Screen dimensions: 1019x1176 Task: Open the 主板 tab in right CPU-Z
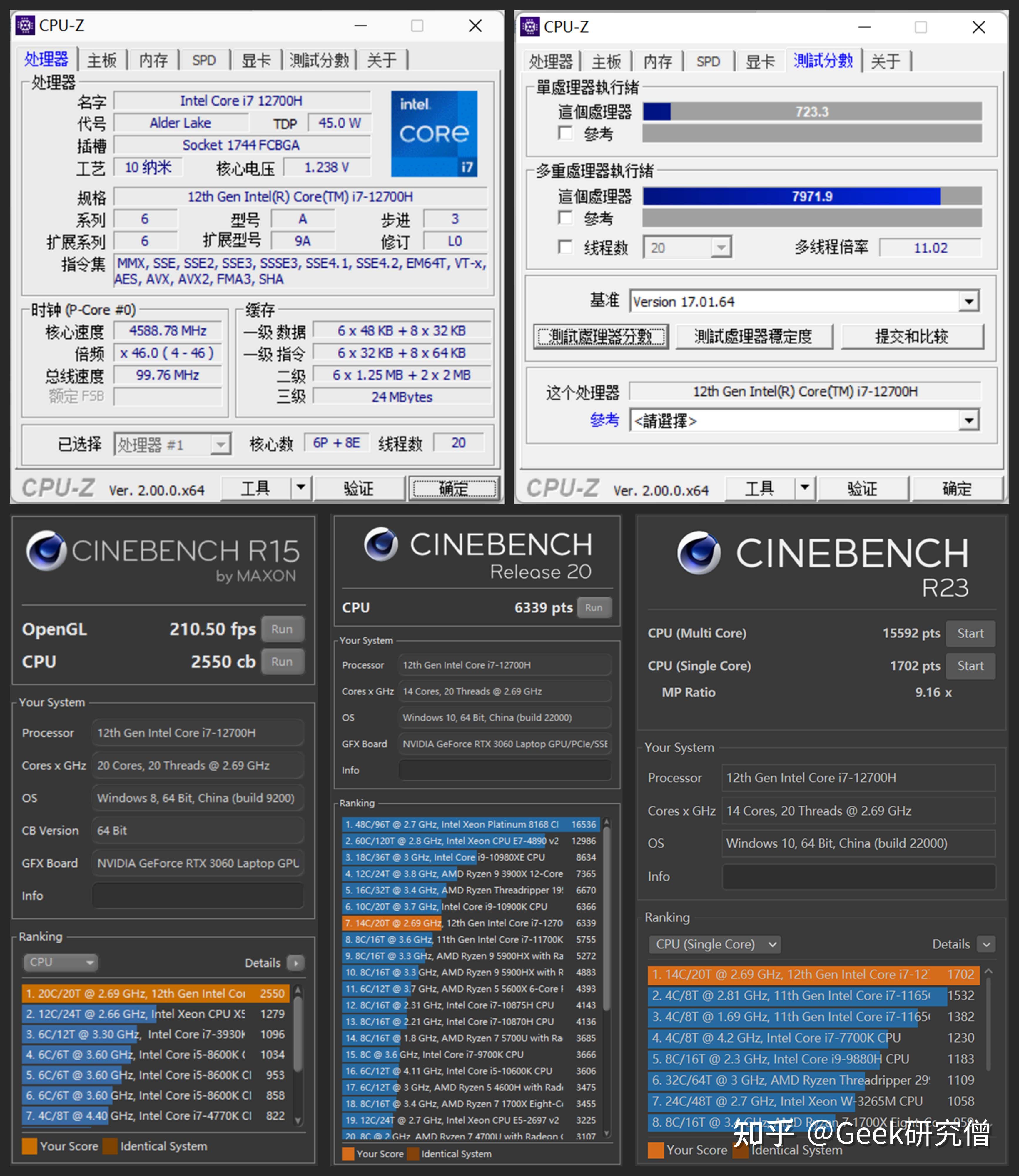(606, 61)
